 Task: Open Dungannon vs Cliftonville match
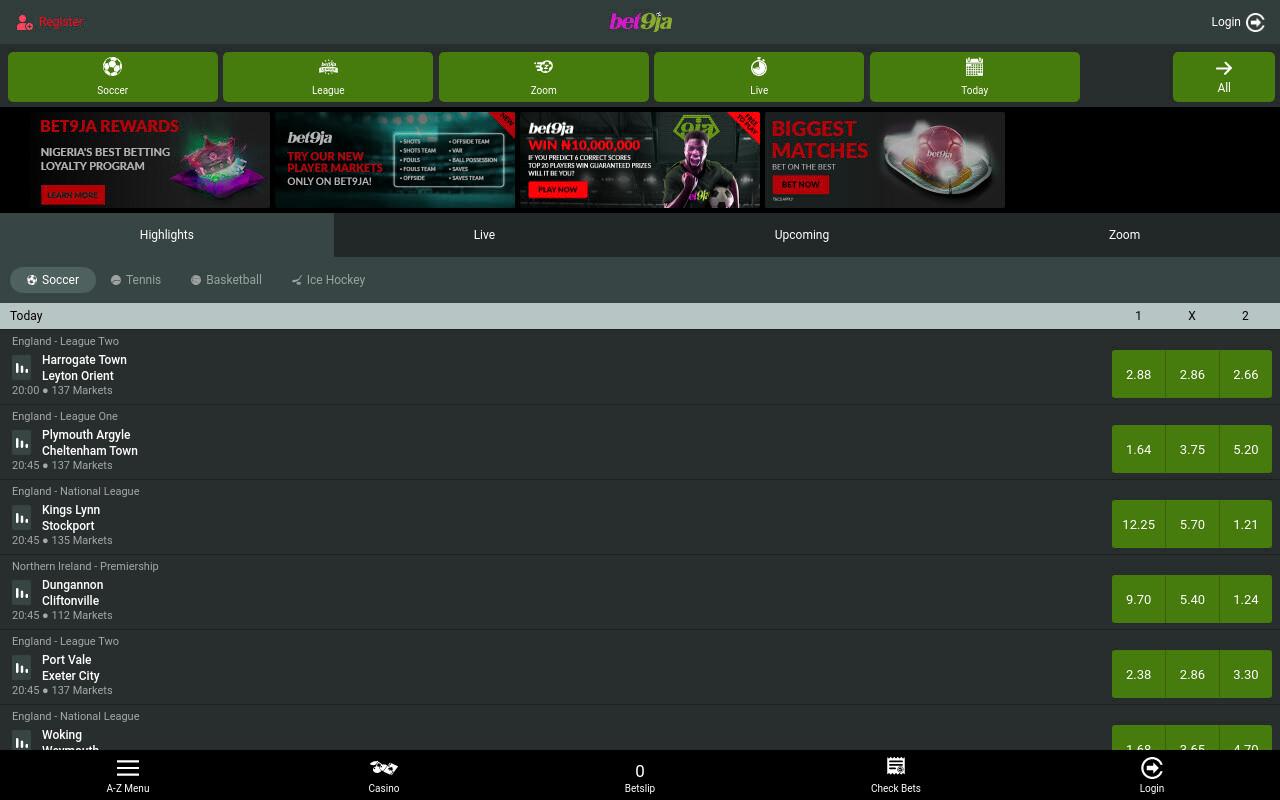72,593
